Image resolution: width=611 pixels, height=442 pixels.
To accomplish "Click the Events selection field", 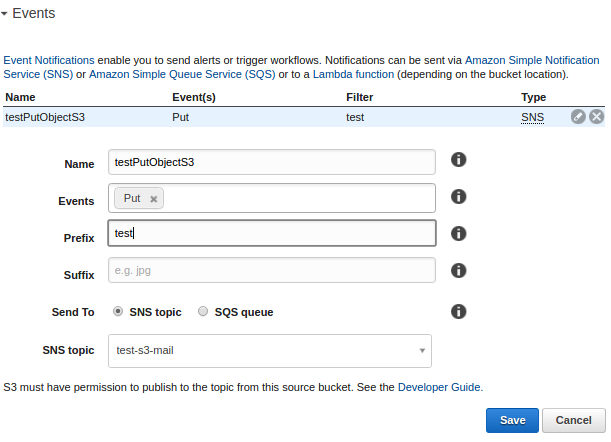I will [272, 198].
